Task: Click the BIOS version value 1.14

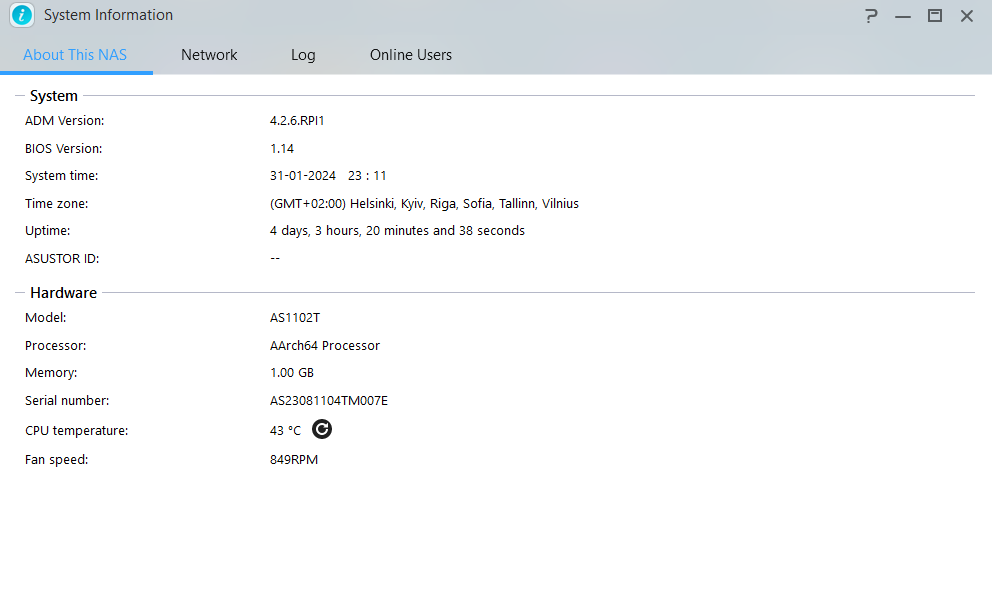Action: pos(282,149)
